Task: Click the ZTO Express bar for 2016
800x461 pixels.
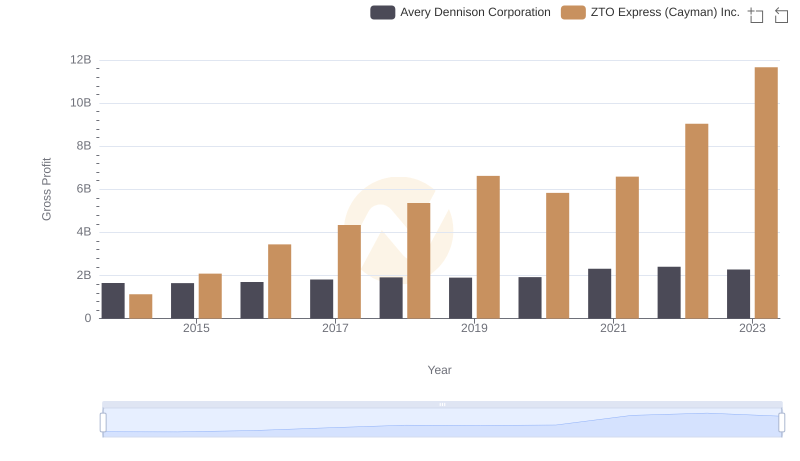Action: [280, 281]
